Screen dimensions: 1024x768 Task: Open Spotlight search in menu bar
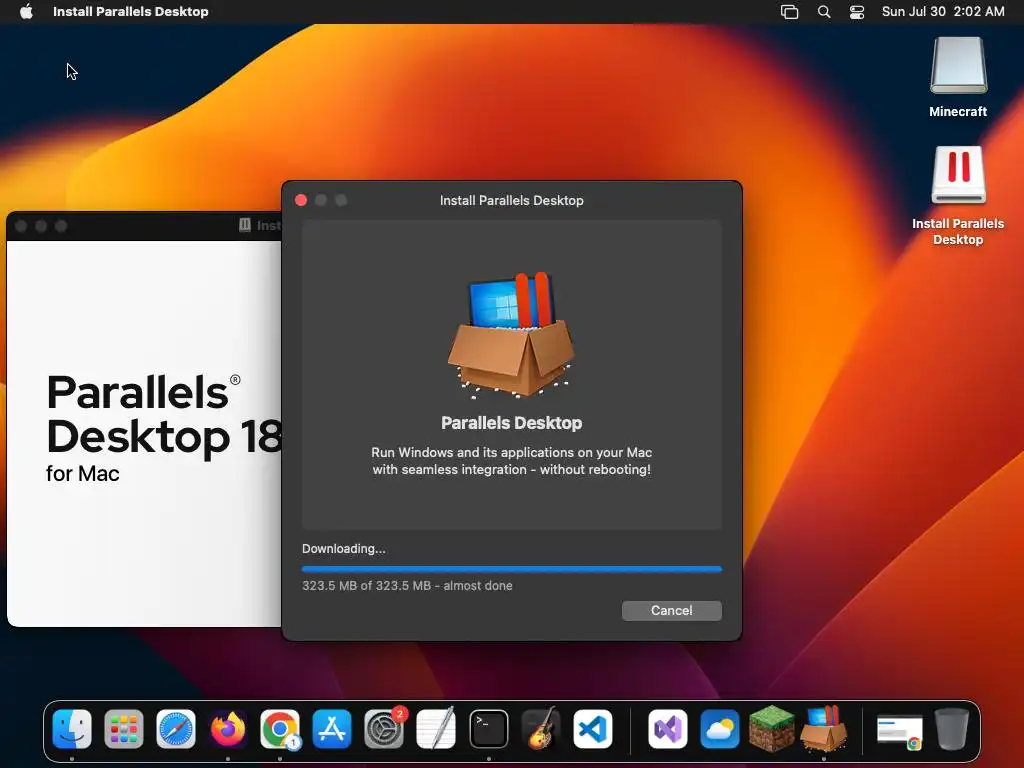824,12
